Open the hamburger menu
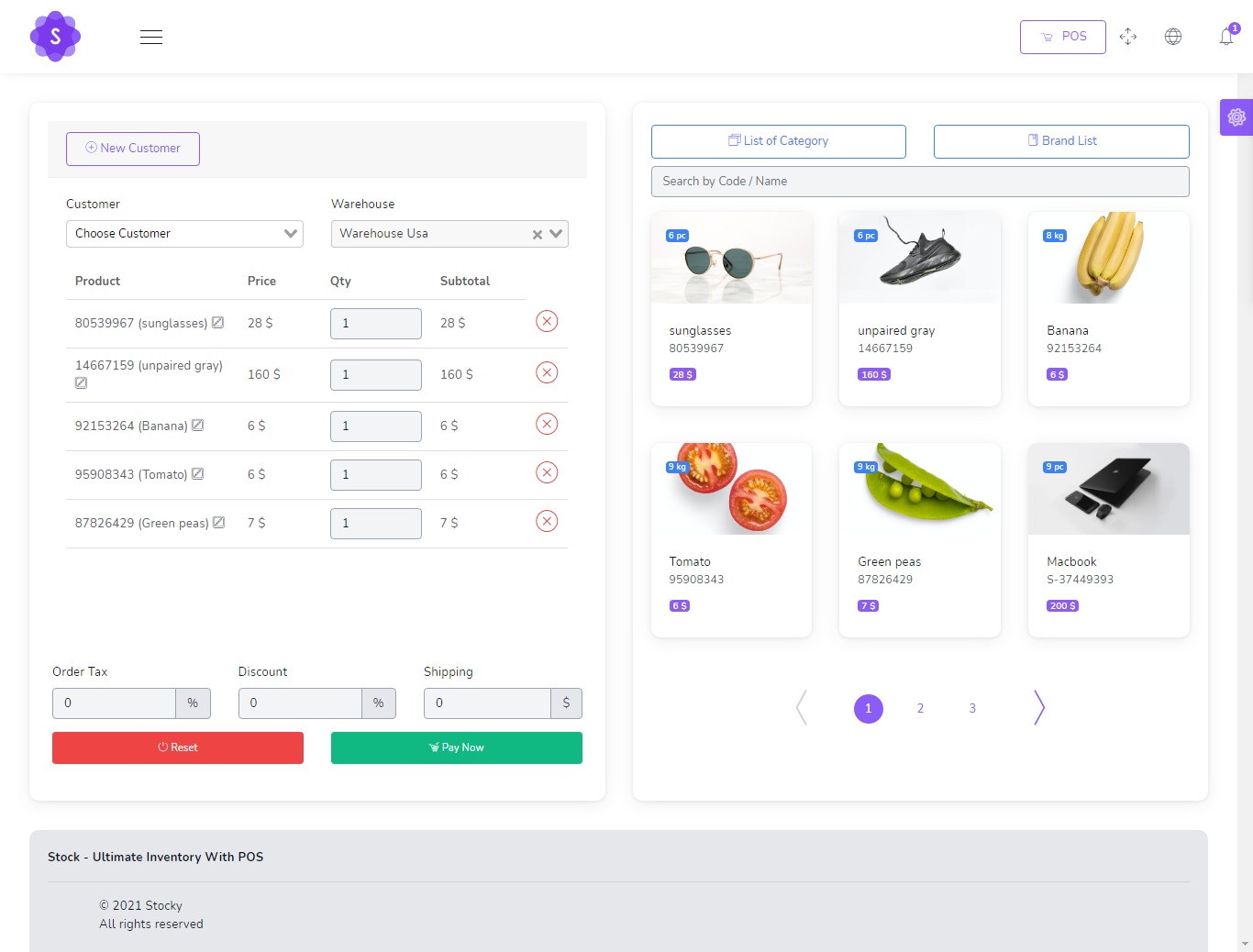This screenshot has width=1253, height=952. (x=150, y=37)
